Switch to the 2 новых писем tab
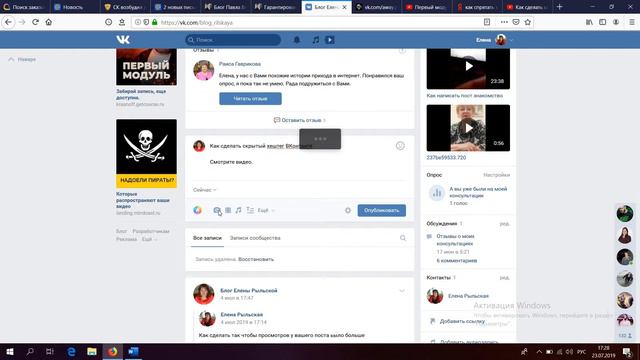 (176, 7)
